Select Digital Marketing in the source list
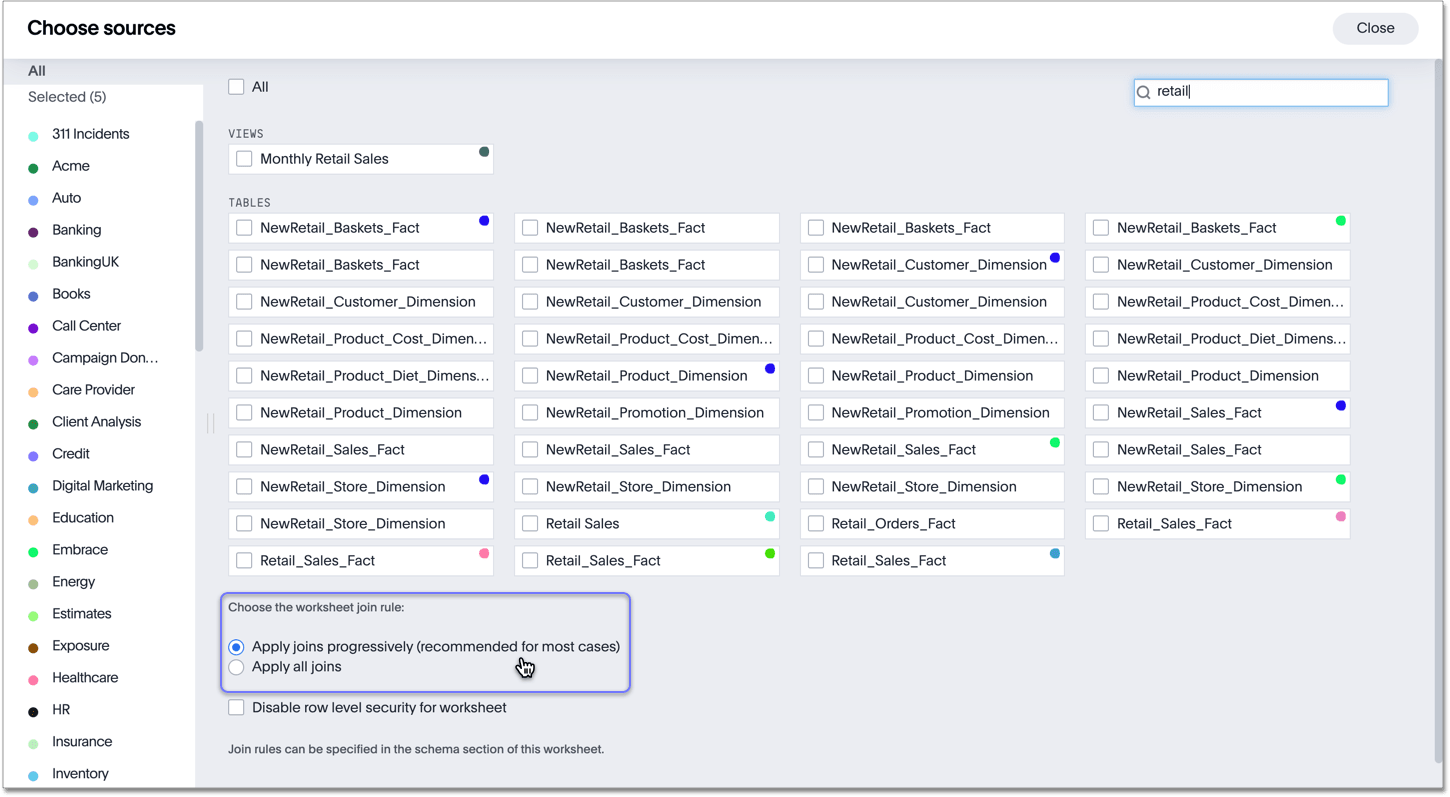1450x797 pixels. click(x=102, y=486)
